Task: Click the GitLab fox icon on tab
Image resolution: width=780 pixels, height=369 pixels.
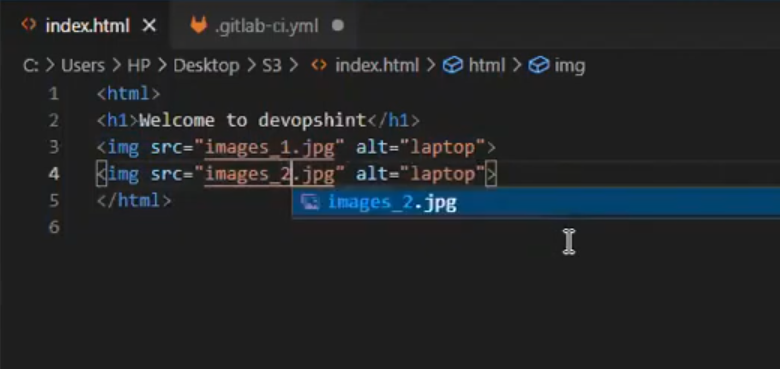Action: (198, 25)
